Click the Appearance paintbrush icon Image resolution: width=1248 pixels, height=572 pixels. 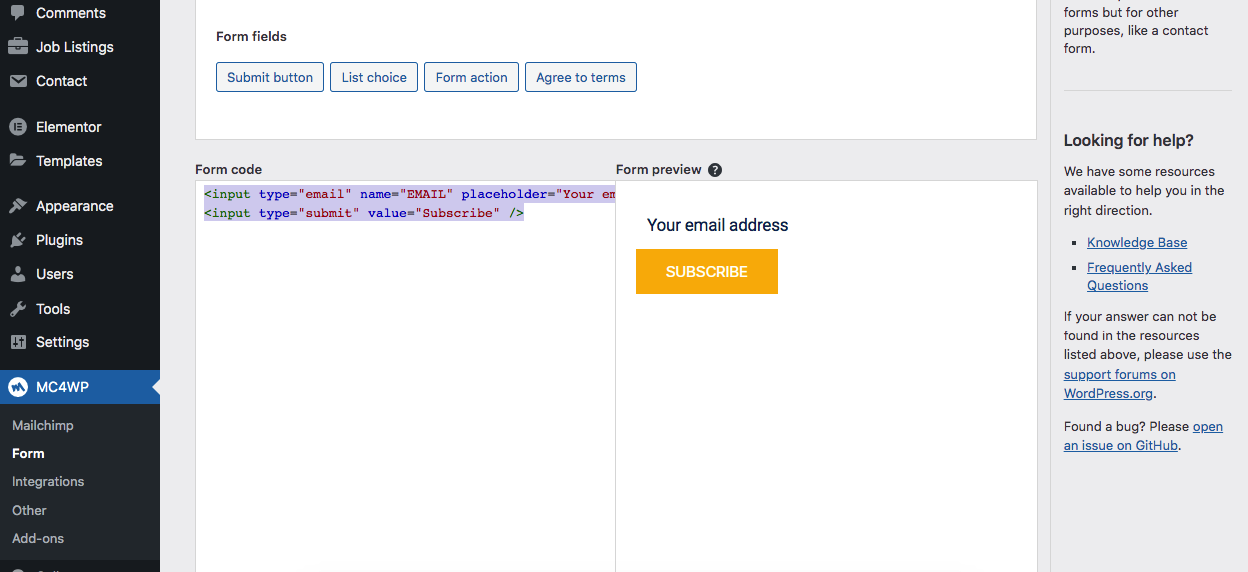(x=17, y=206)
